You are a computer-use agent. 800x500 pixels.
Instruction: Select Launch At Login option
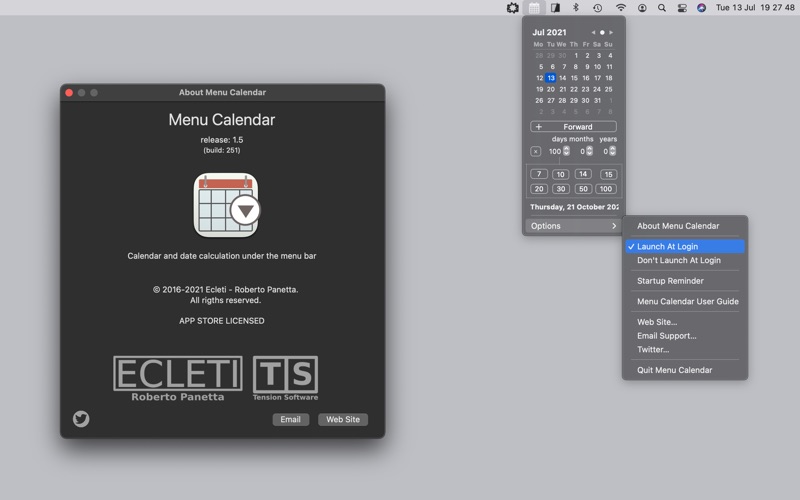tap(685, 246)
